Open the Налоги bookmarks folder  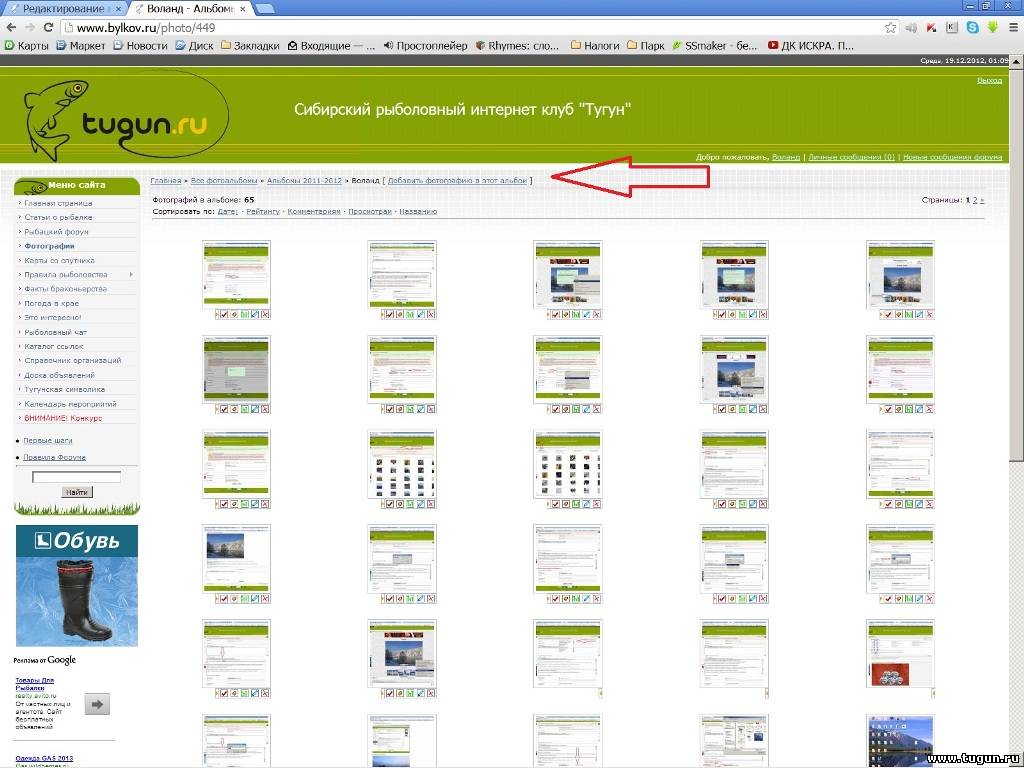point(595,46)
